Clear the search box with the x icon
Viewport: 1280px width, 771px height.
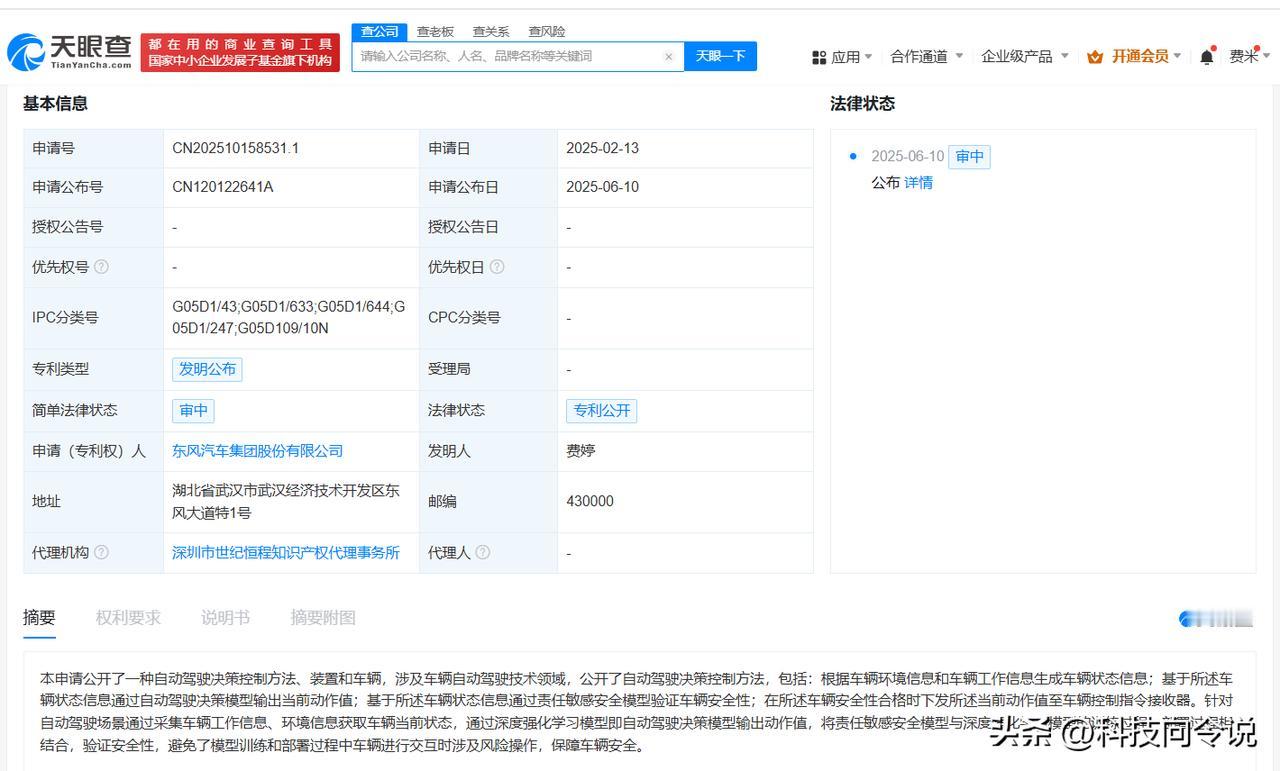pyautogui.click(x=668, y=57)
